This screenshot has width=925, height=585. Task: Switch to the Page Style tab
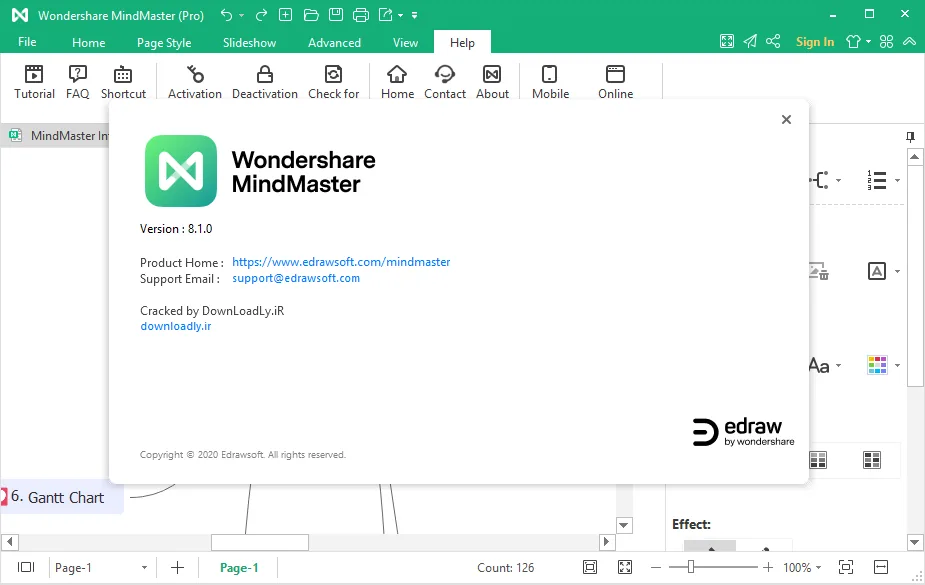coord(164,42)
